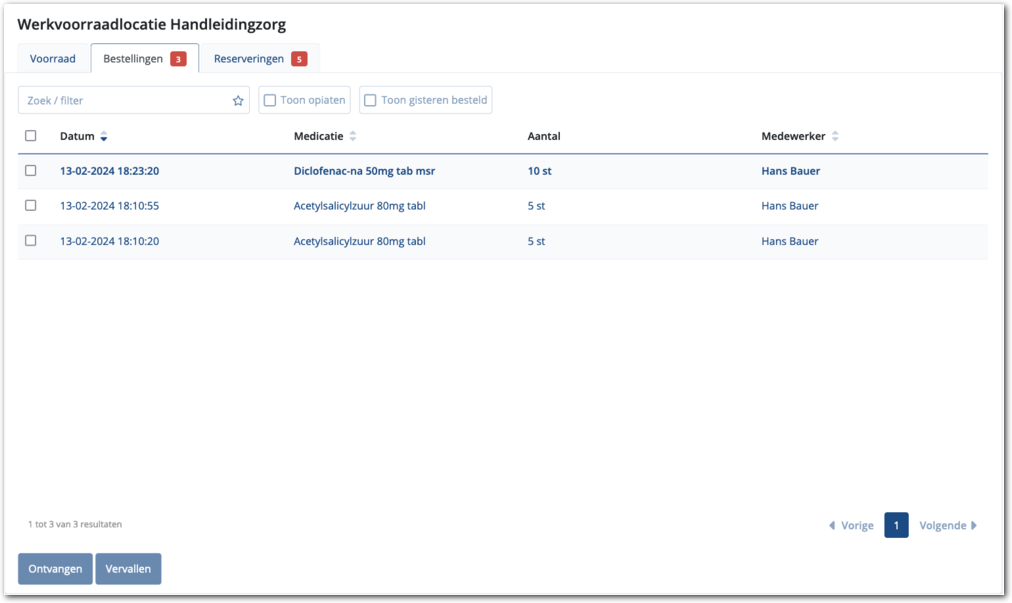The height and width of the screenshot is (603, 1012).
Task: Click the red badge on Bestellingen tab
Action: (178, 59)
